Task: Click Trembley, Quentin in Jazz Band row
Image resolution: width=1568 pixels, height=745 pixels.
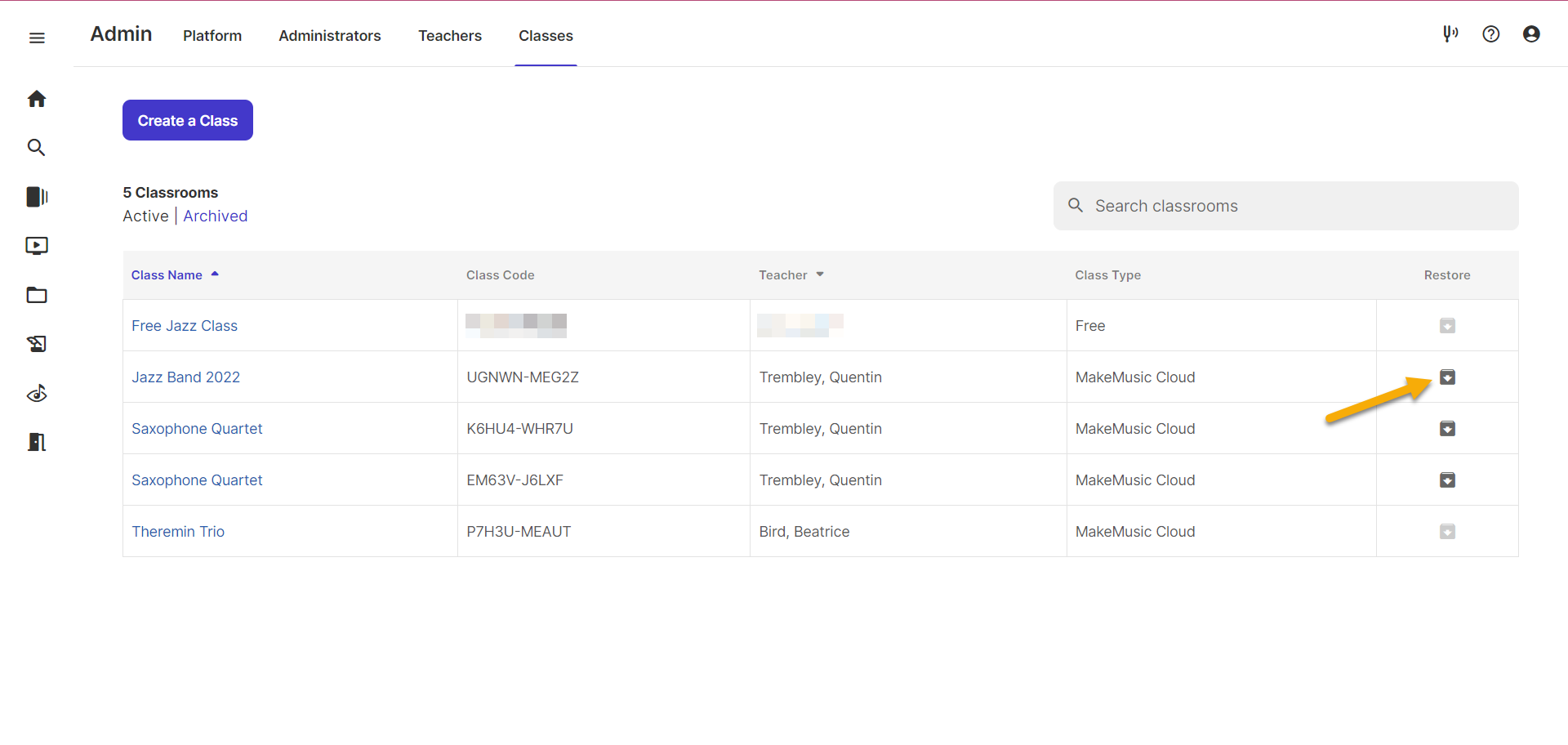Action: point(821,377)
